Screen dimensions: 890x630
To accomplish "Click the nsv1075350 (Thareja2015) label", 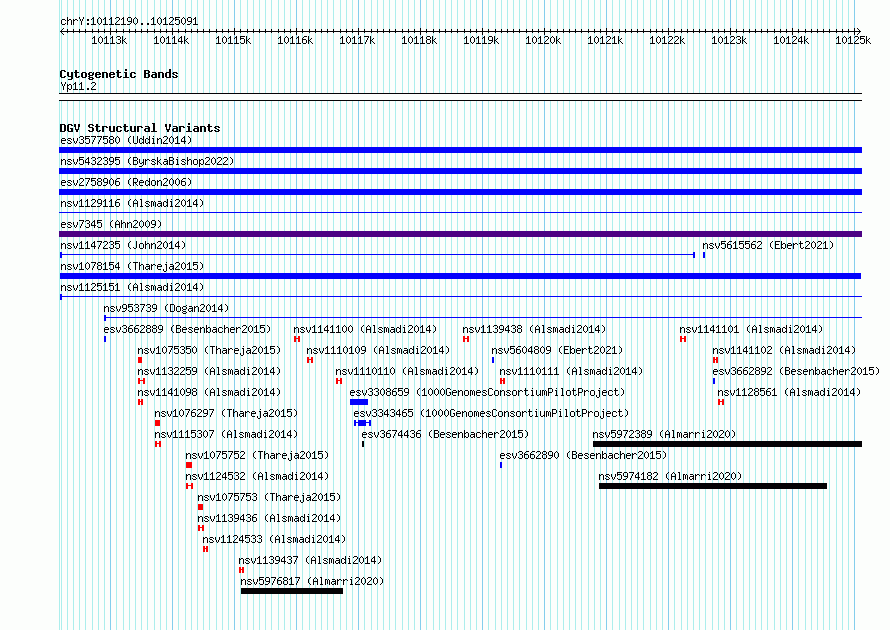I will [209, 350].
